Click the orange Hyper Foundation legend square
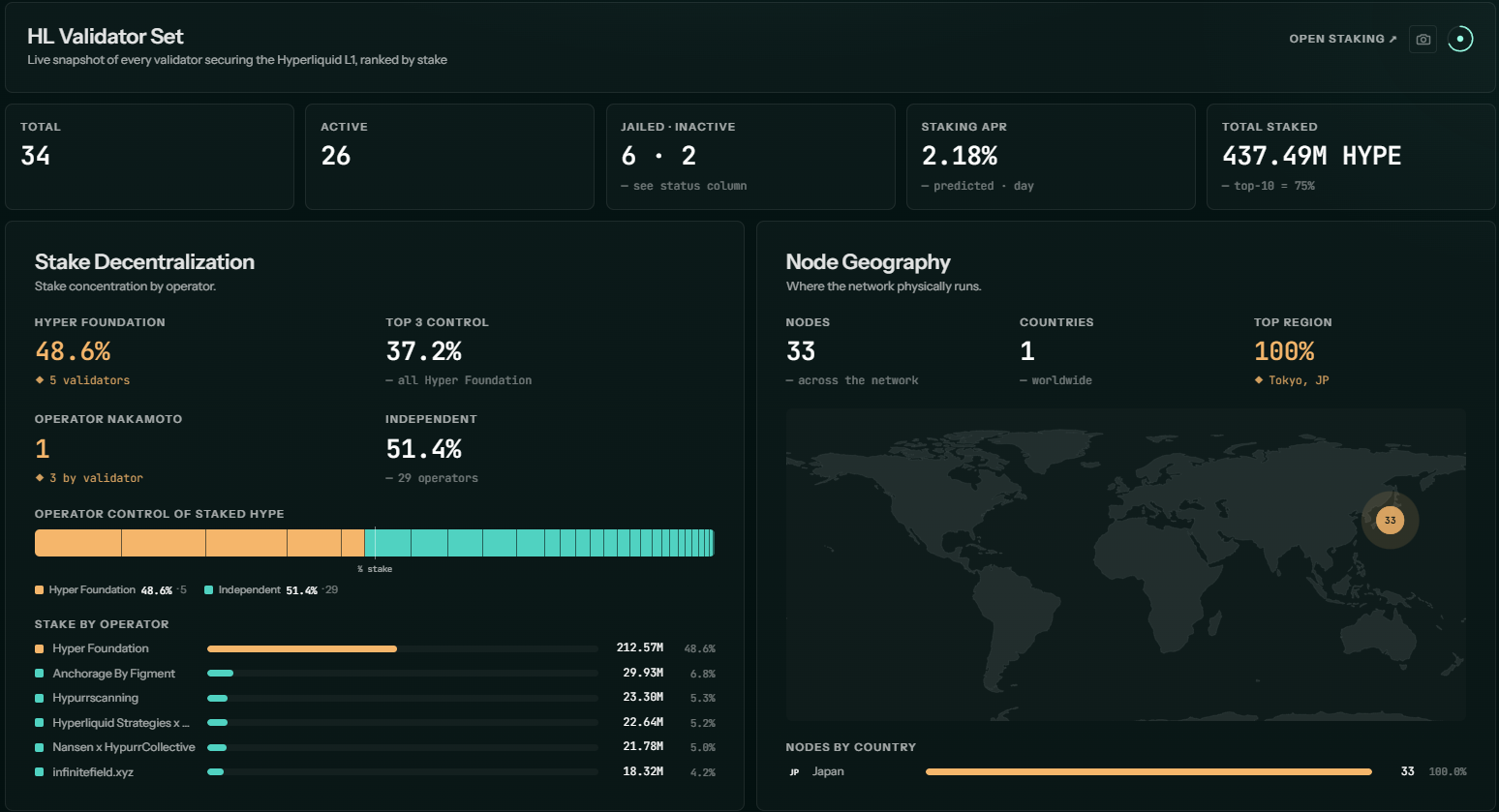The image size is (1499, 812). click(40, 589)
